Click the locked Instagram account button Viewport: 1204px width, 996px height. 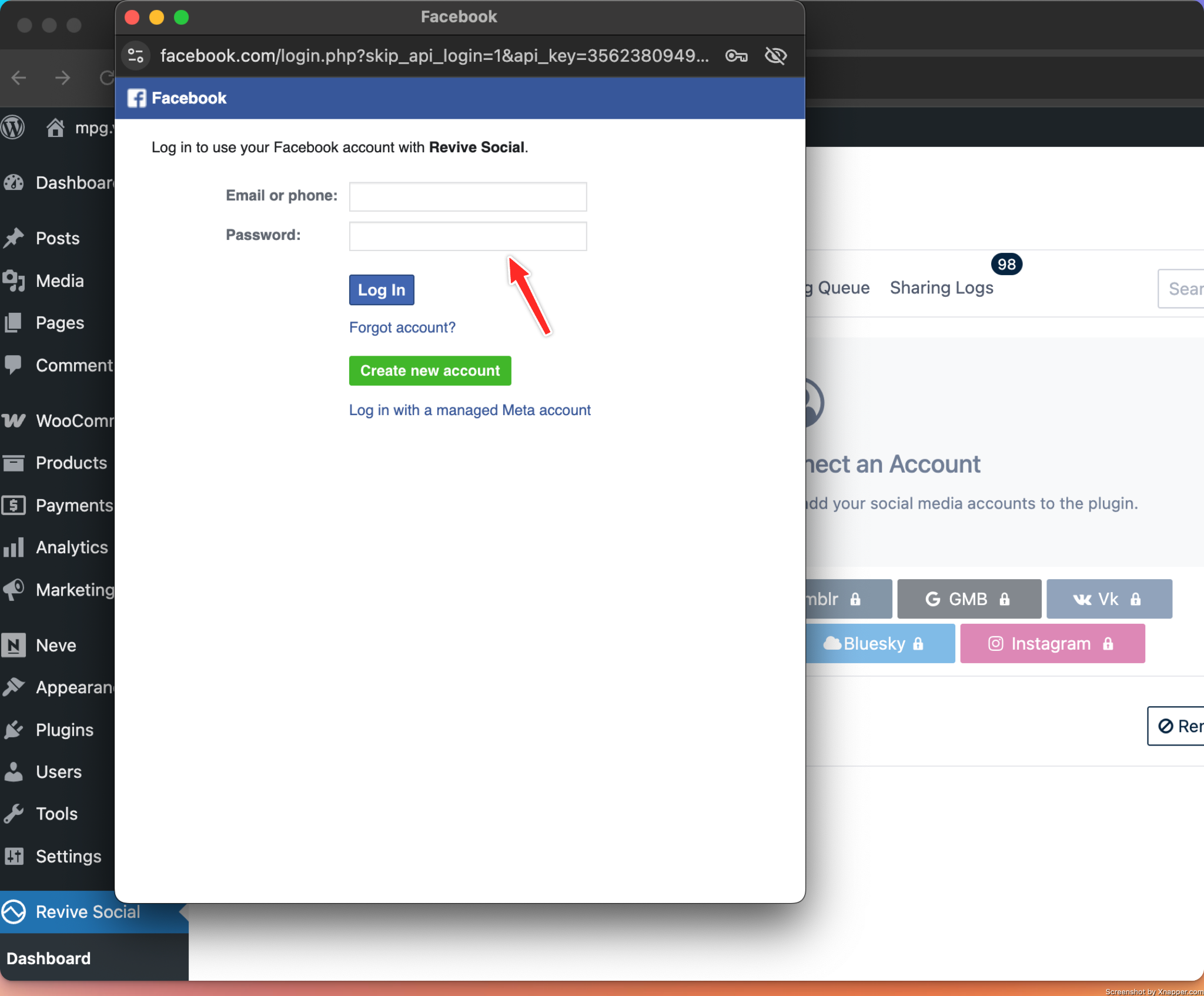1052,644
